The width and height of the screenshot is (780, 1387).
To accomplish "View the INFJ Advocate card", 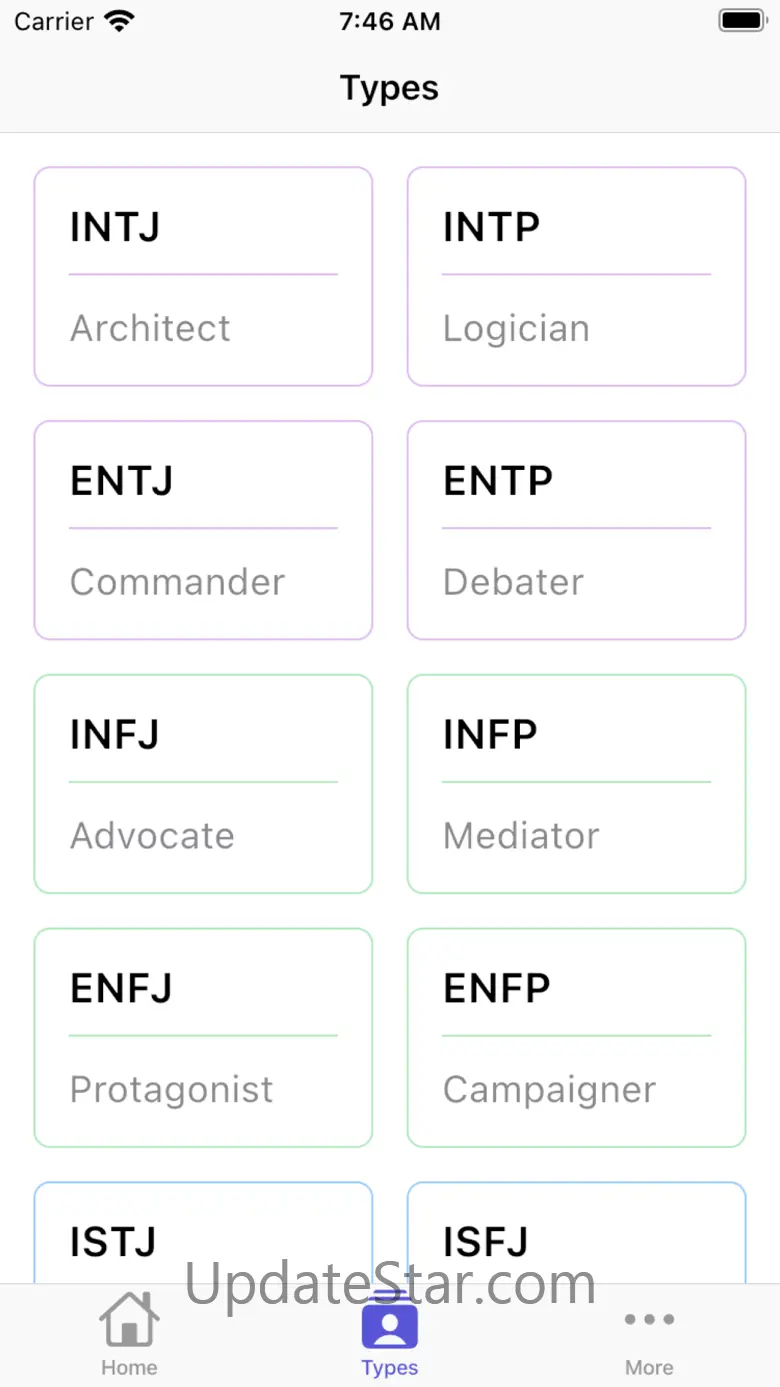I will [x=203, y=784].
